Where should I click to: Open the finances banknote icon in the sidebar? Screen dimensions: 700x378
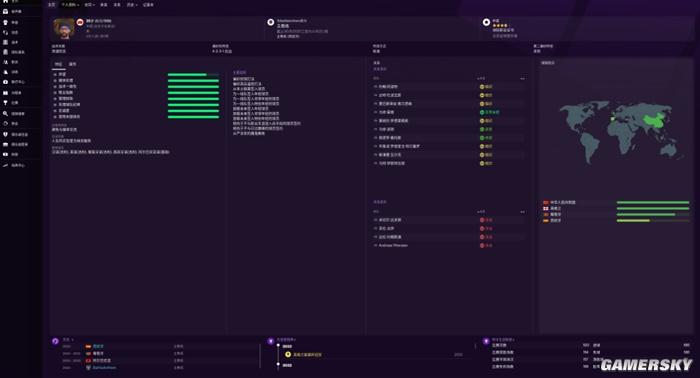tap(5, 154)
